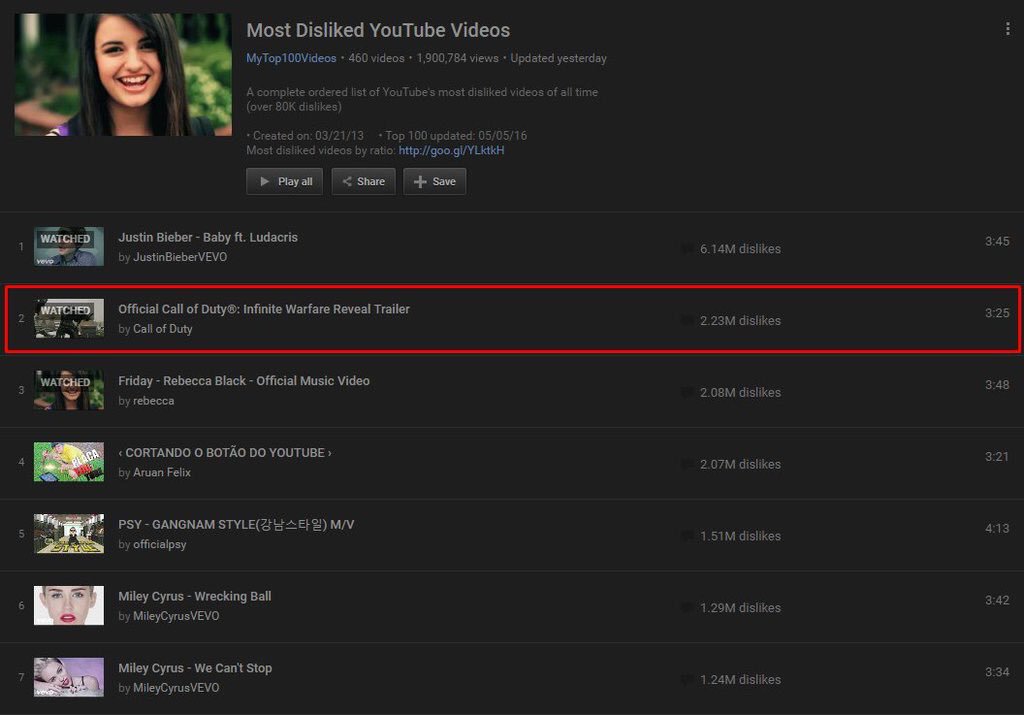Visit MileyCyrusVEVO channel under Wrecking Ball

176,616
